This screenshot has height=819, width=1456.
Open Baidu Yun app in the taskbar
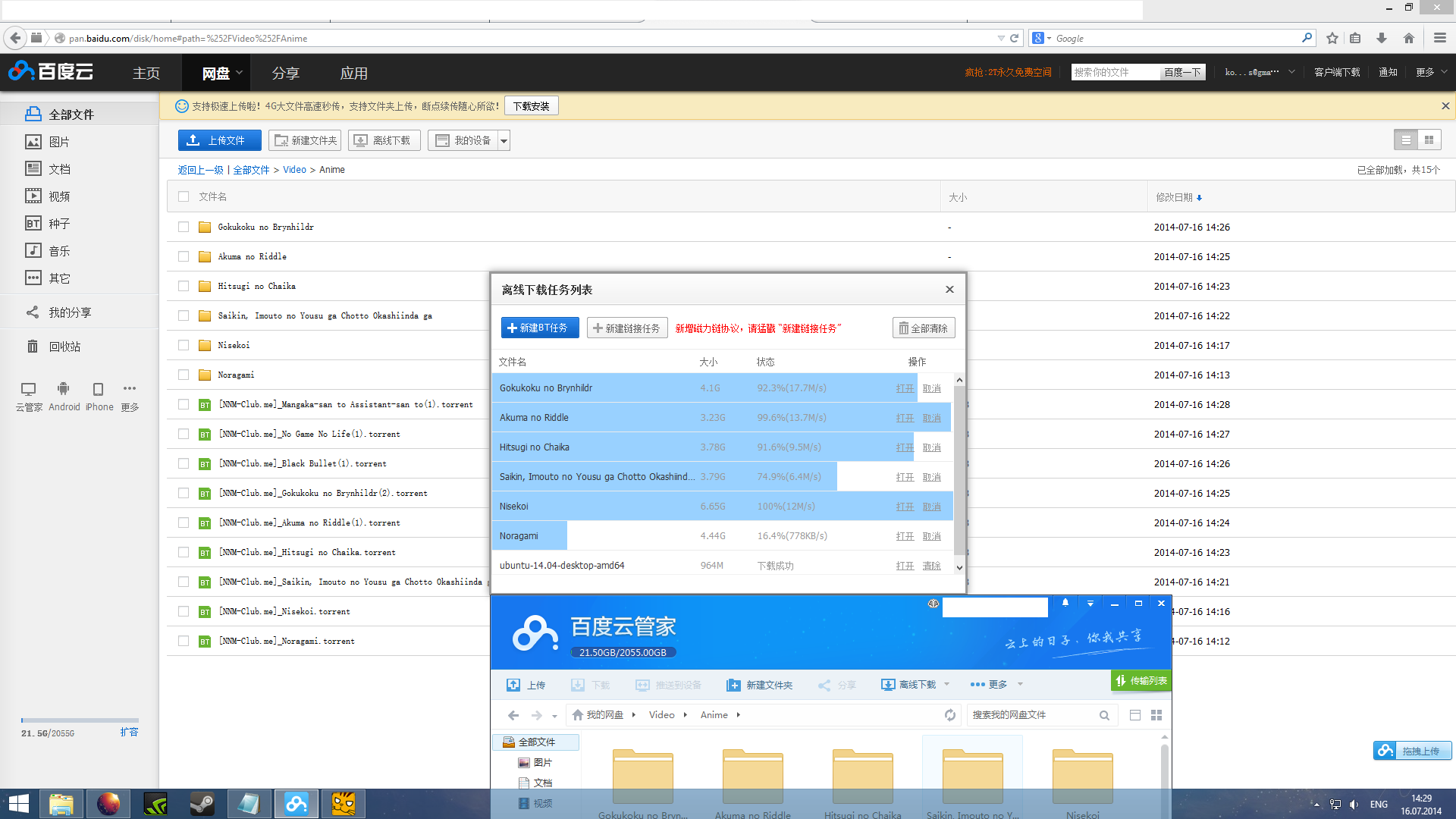click(296, 804)
